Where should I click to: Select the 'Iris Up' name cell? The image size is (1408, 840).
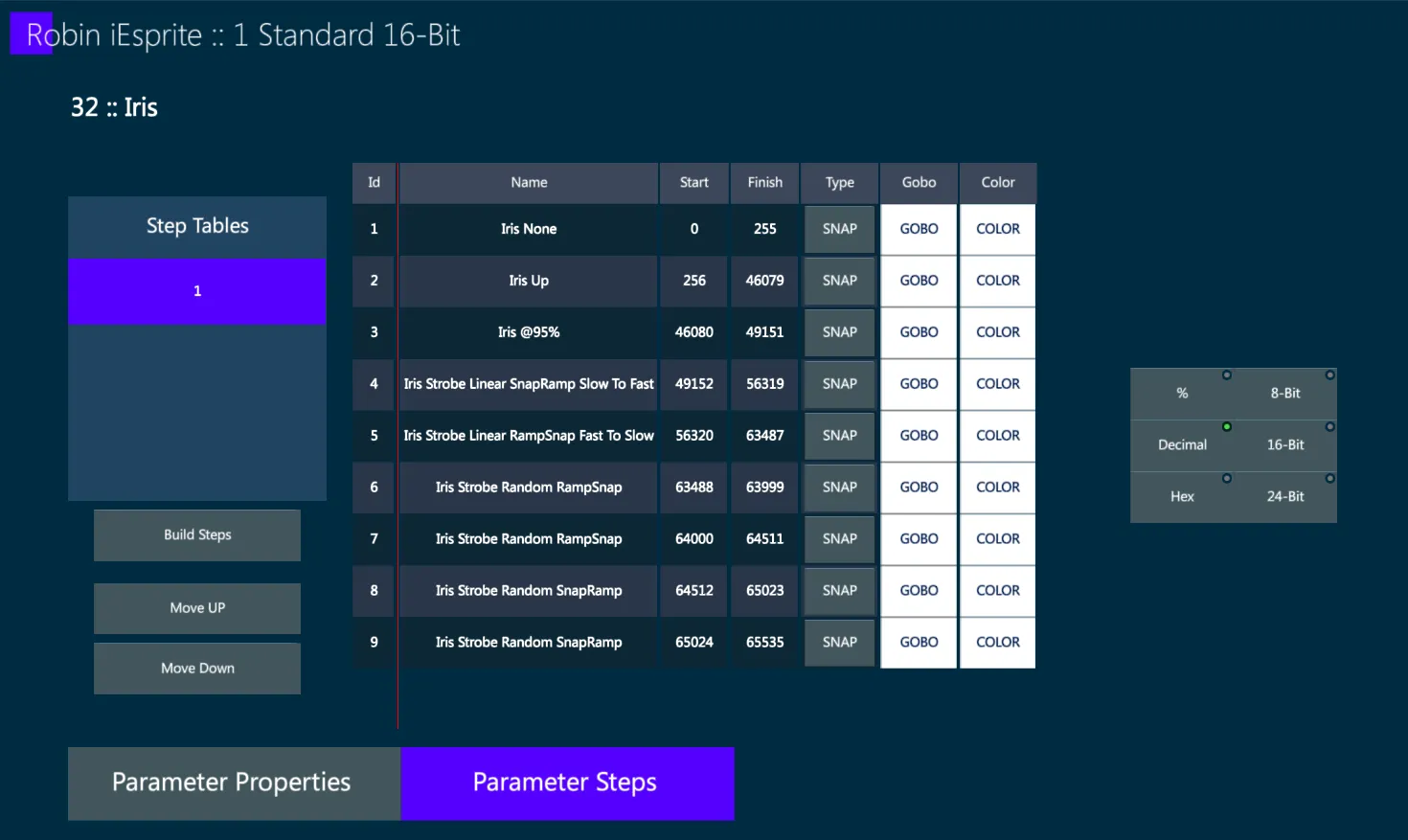pyautogui.click(x=529, y=281)
